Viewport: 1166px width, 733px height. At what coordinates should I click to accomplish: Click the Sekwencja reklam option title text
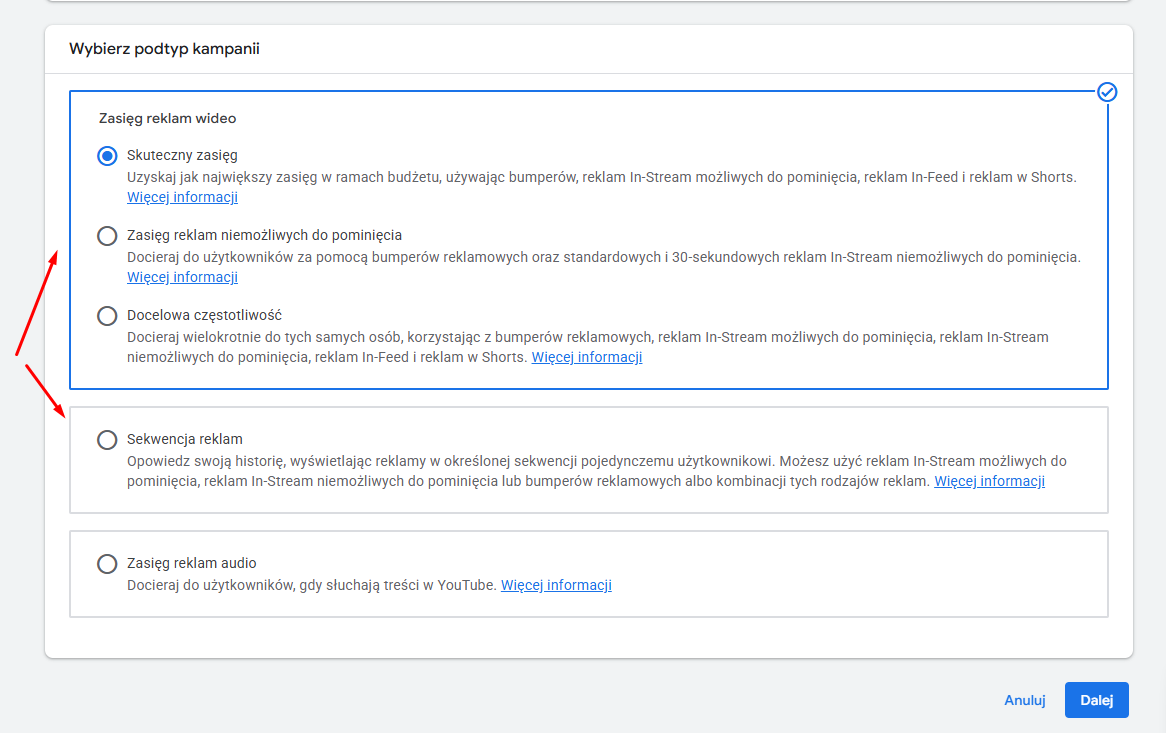(x=185, y=439)
